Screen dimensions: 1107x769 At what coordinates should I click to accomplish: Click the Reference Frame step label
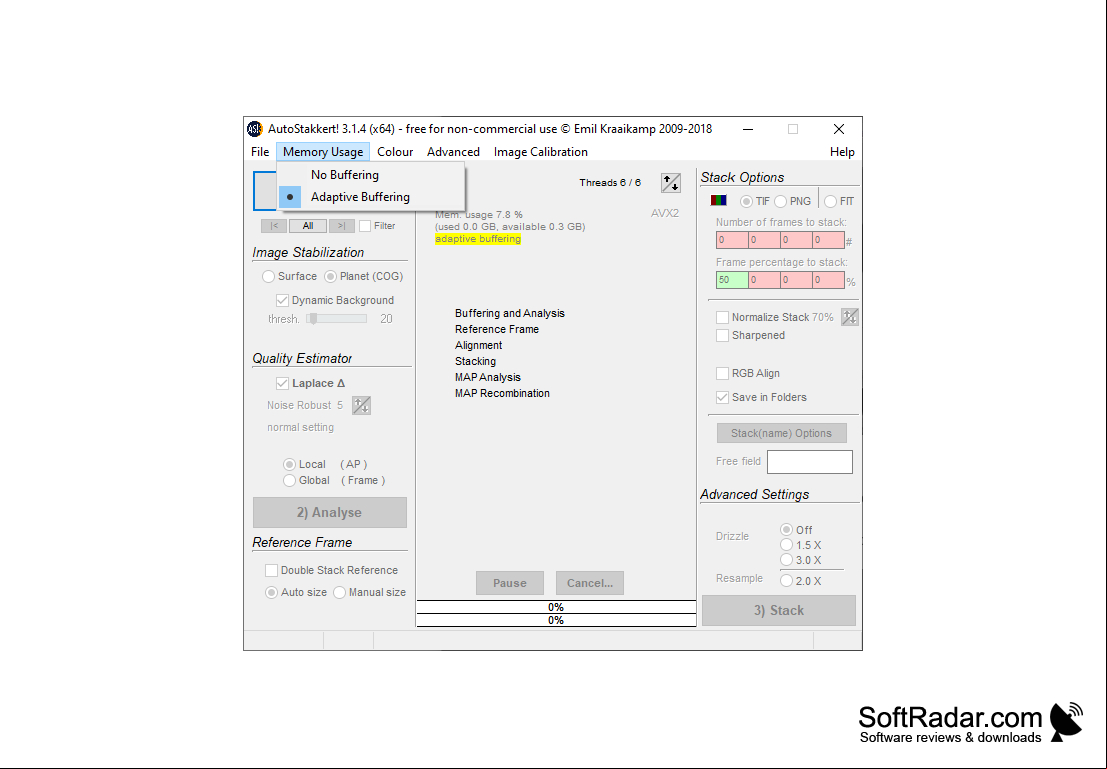click(x=496, y=330)
